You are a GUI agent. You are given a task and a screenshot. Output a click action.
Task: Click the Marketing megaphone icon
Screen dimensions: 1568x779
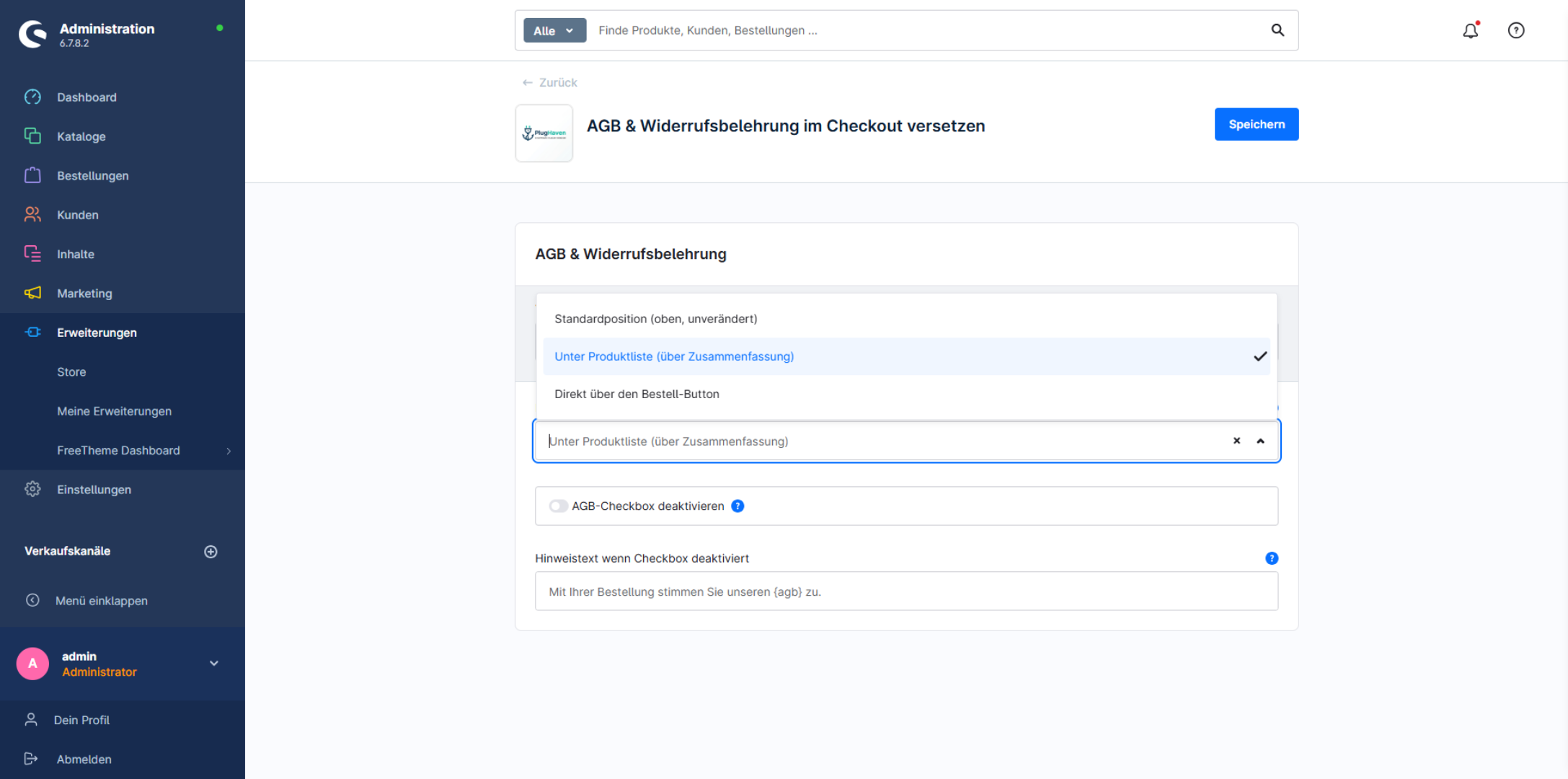(32, 293)
